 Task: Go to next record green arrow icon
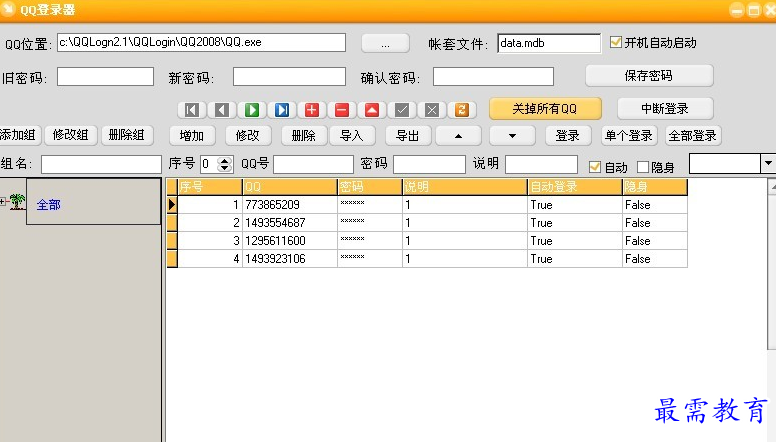(252, 109)
